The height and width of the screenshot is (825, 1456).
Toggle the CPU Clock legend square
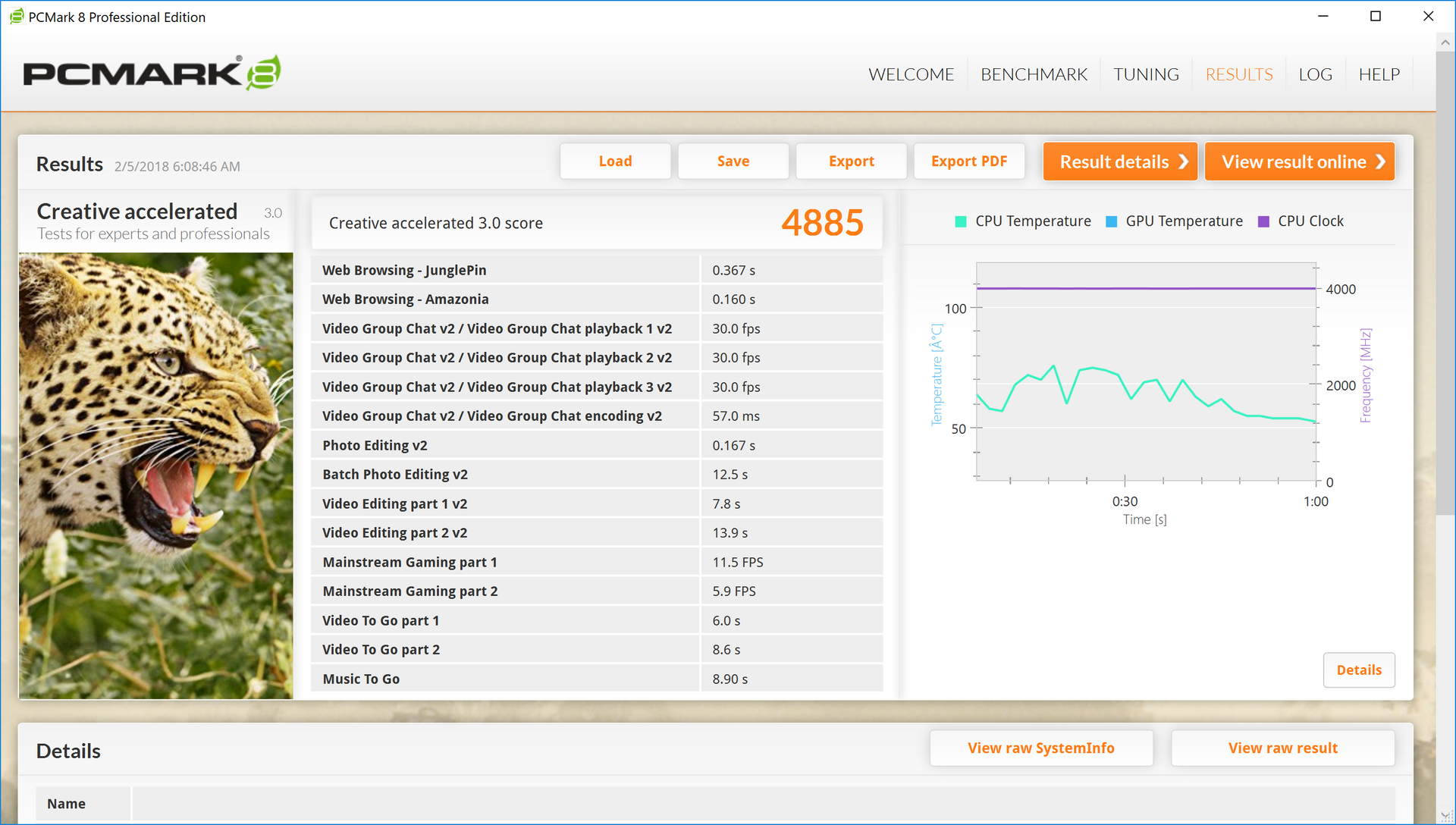pyautogui.click(x=1263, y=221)
